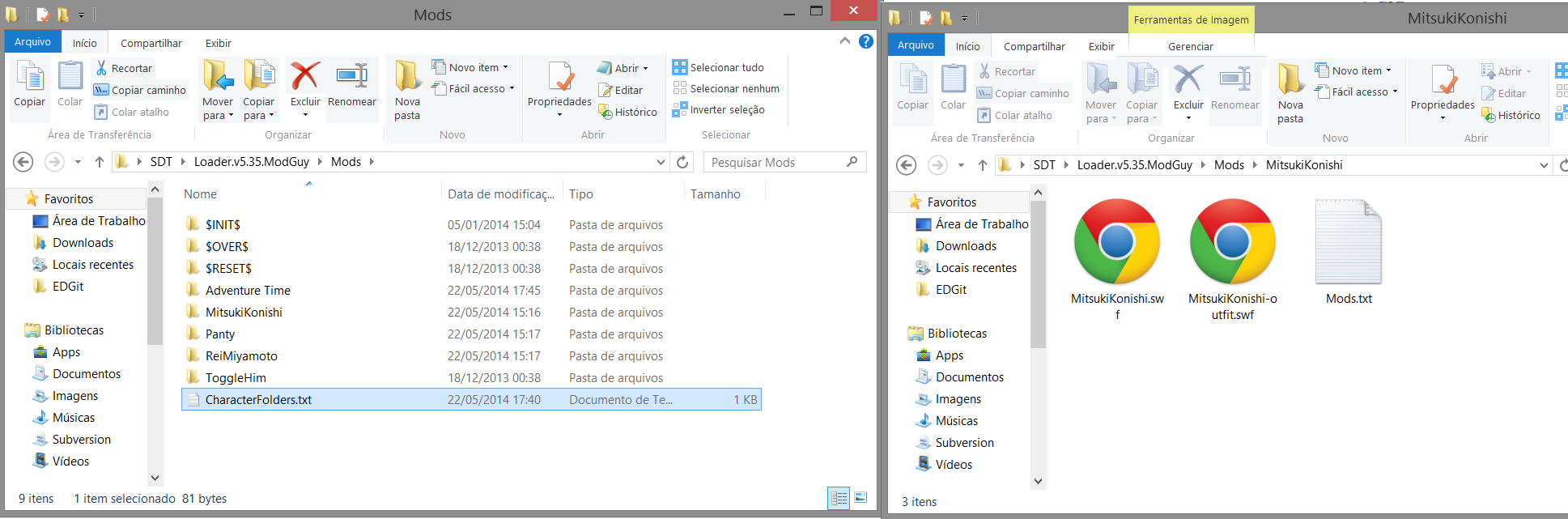1568x519 pixels.
Task: Open the Compartilhar tab in Mods window
Action: pos(151,43)
